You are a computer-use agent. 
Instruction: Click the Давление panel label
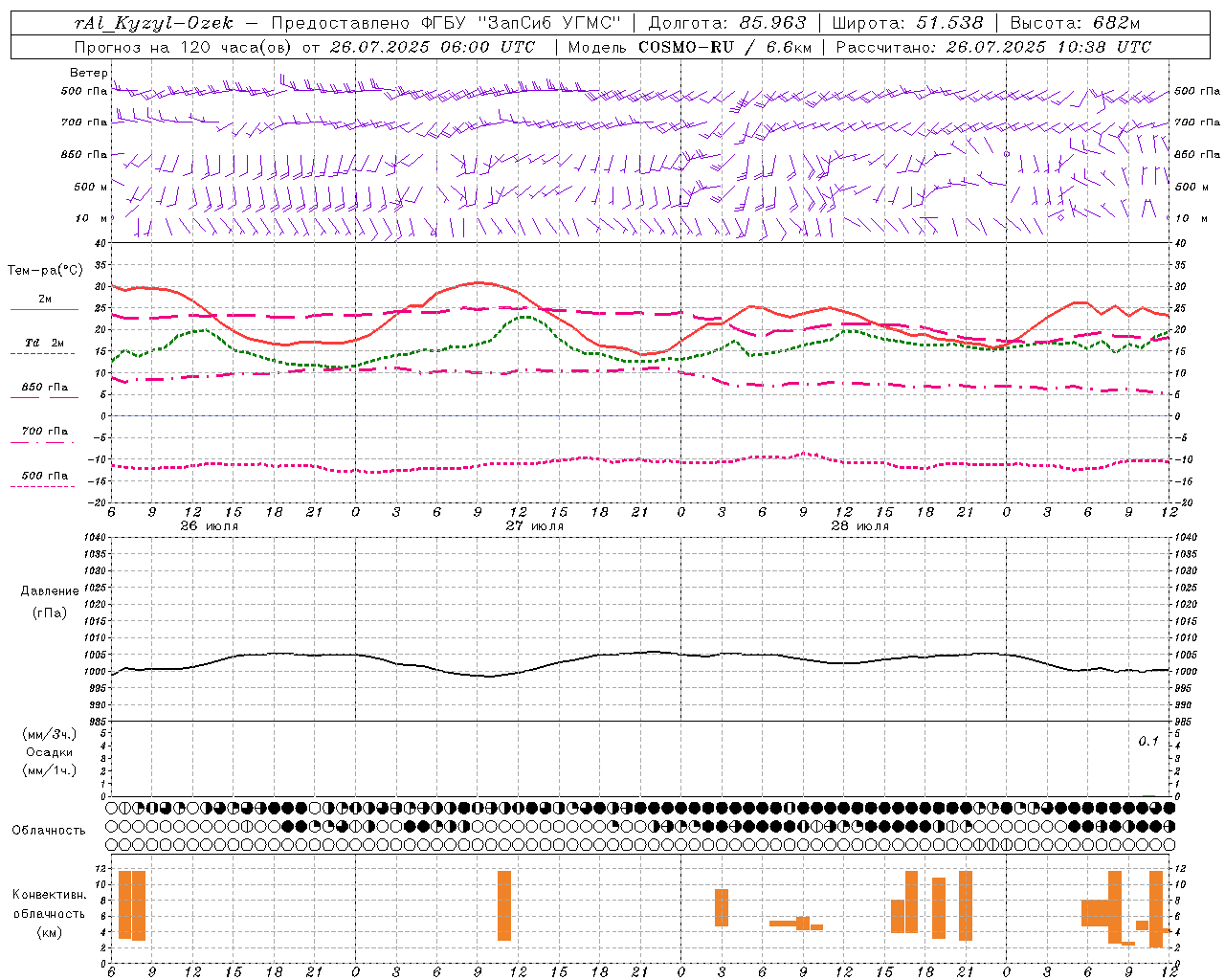(50, 591)
